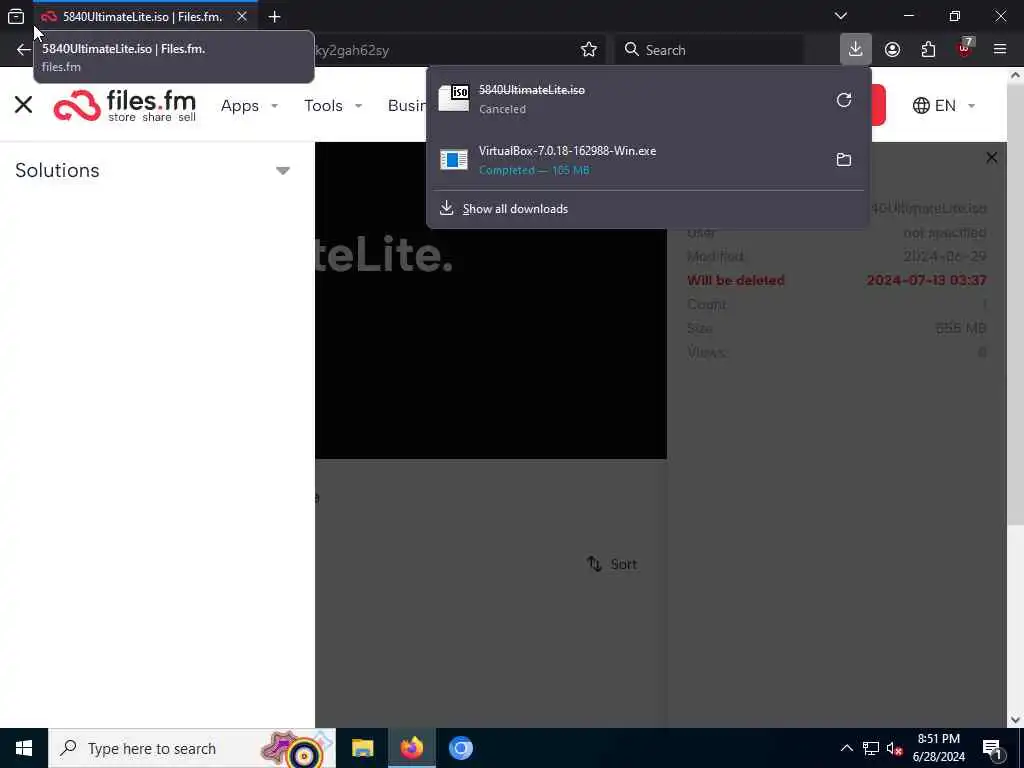Viewport: 1024px width, 768px height.
Task: Open Firefox account icon
Action: (892, 50)
